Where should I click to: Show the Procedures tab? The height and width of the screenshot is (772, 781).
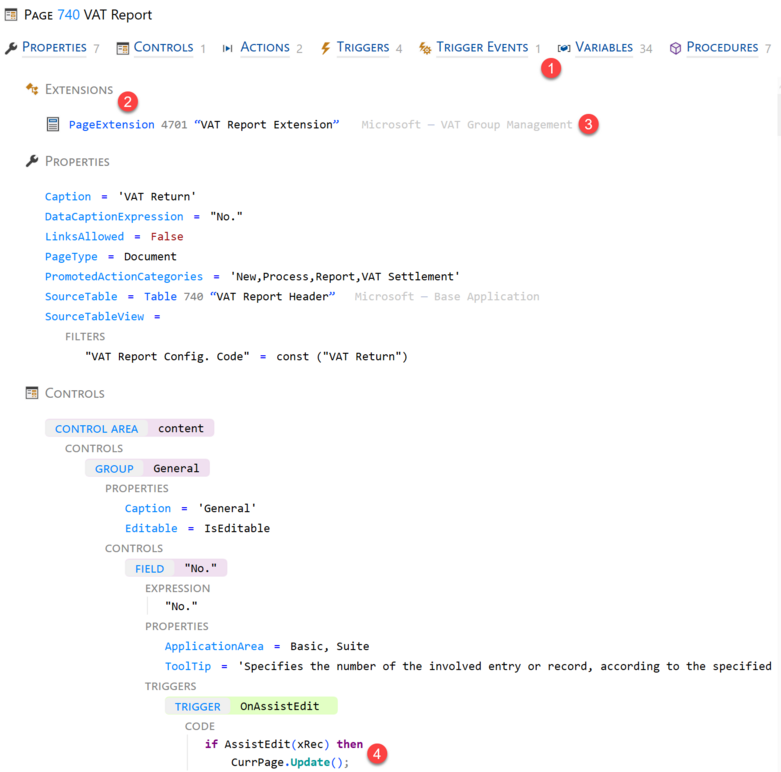pyautogui.click(x=722, y=47)
